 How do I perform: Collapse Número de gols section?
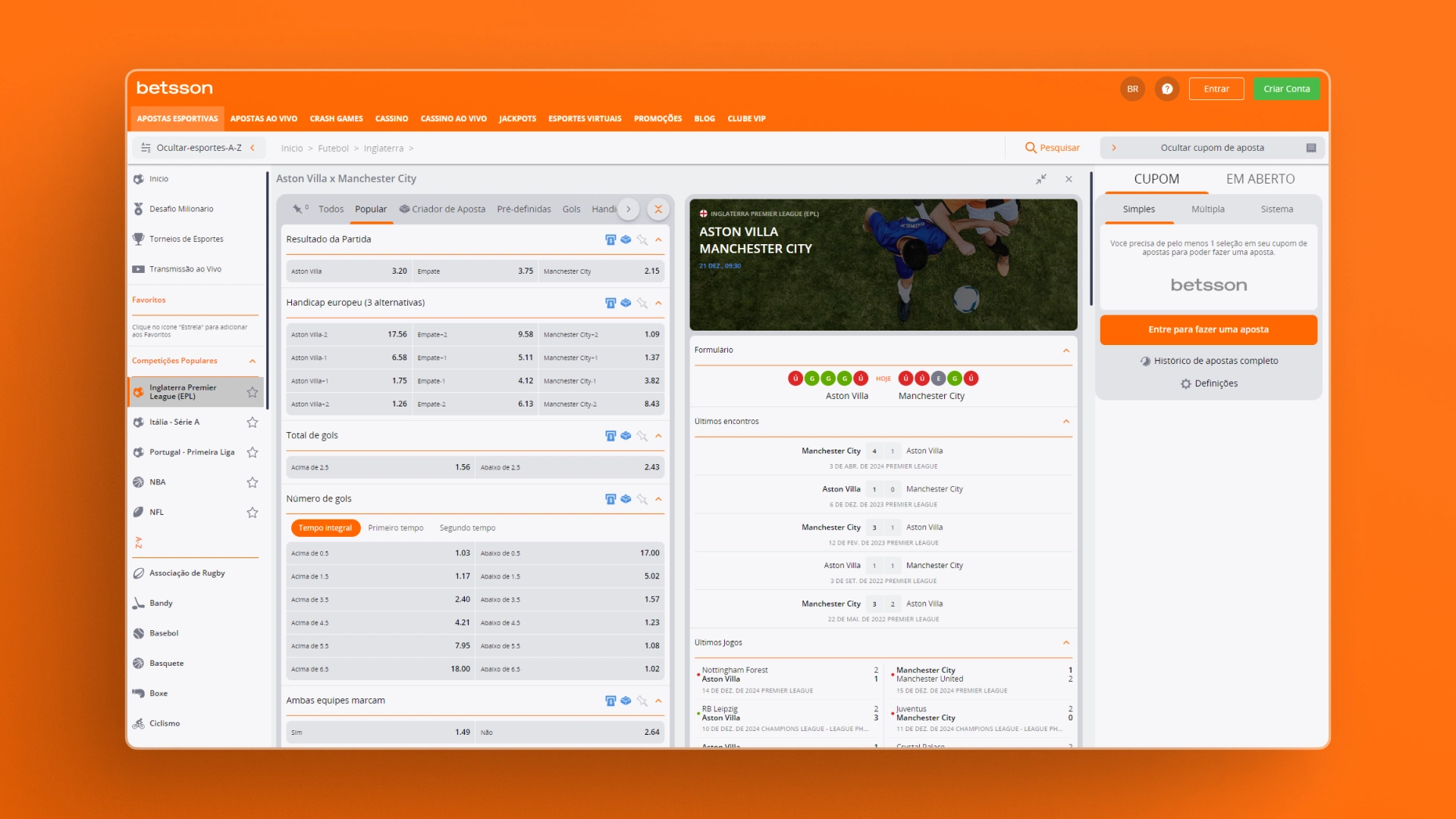coord(658,499)
